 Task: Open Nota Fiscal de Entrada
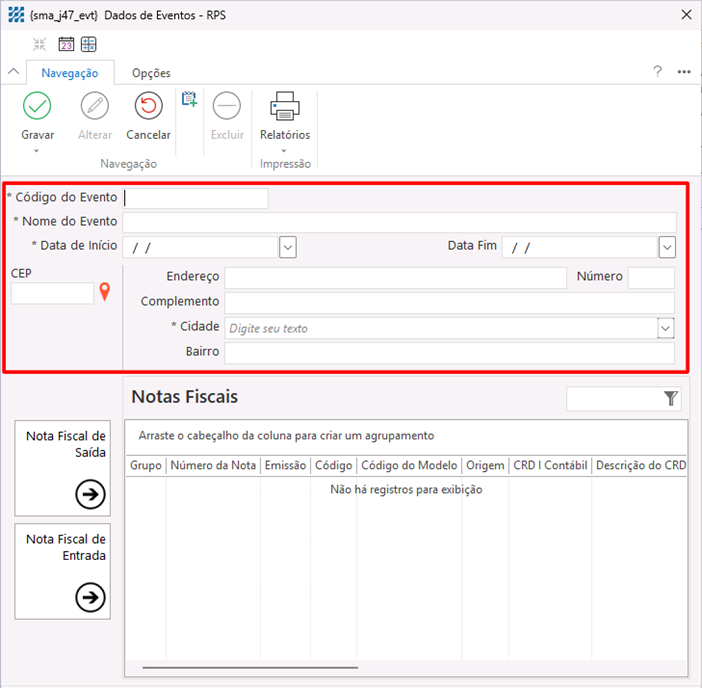coord(90,597)
